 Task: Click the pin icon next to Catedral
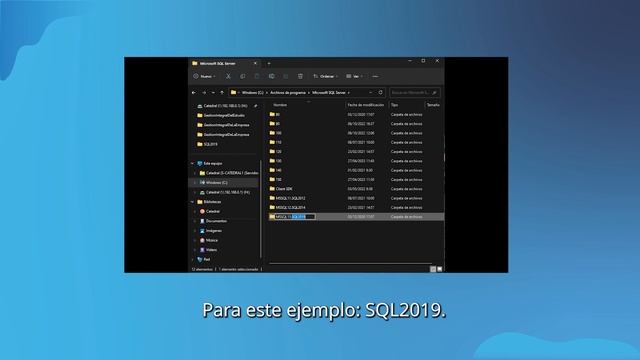click(x=256, y=106)
